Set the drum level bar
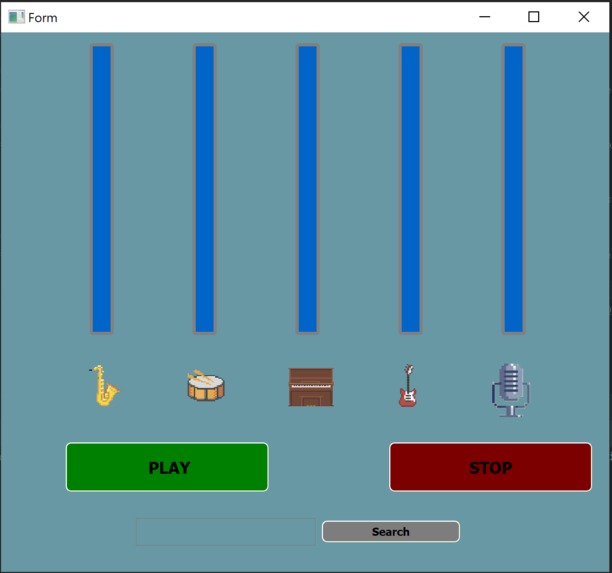The image size is (612, 573). (205, 189)
